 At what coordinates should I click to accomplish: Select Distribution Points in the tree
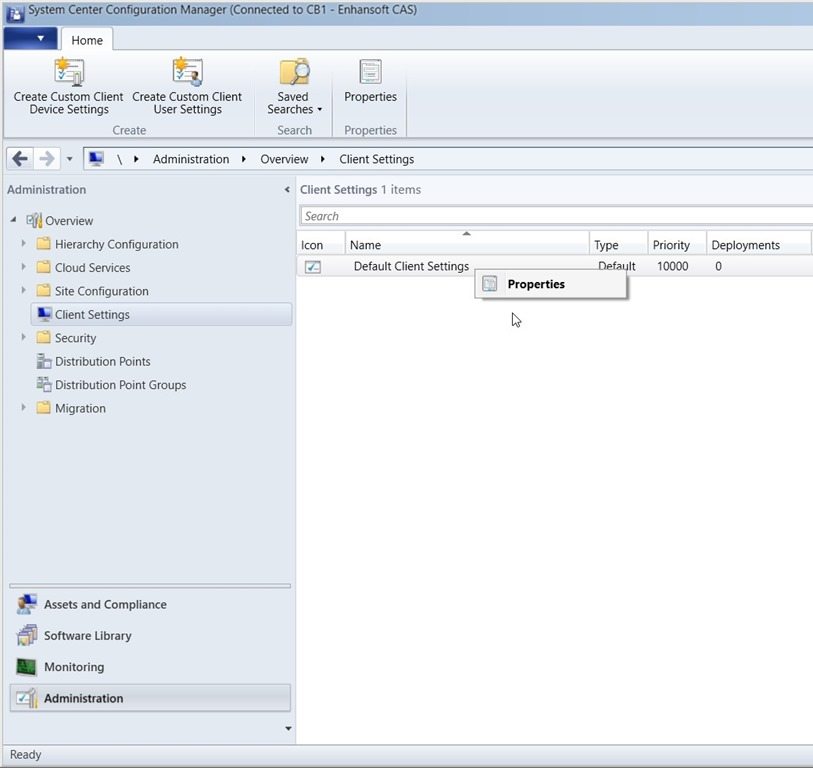pyautogui.click(x=103, y=361)
